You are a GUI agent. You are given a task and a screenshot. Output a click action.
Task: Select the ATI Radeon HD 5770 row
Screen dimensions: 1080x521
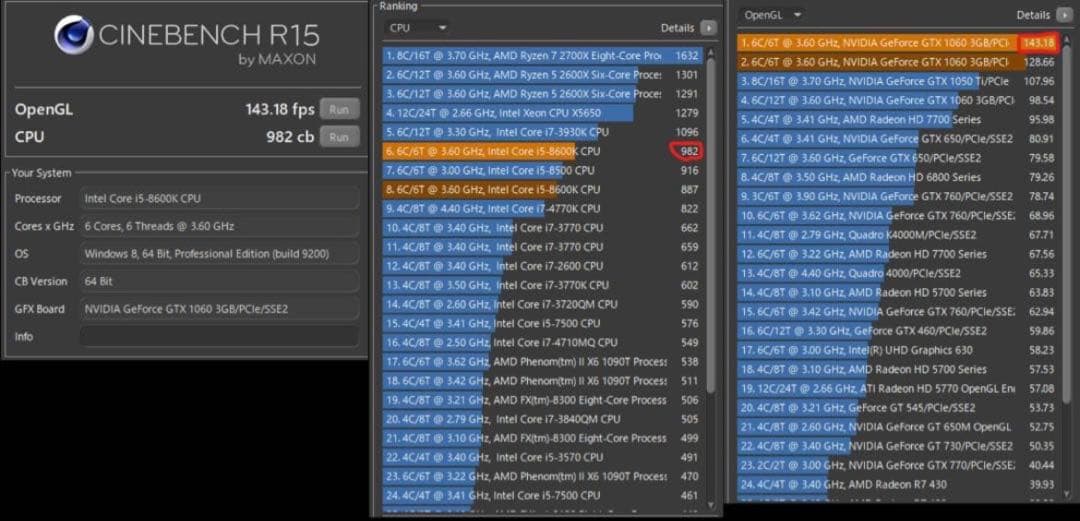[x=897, y=389]
